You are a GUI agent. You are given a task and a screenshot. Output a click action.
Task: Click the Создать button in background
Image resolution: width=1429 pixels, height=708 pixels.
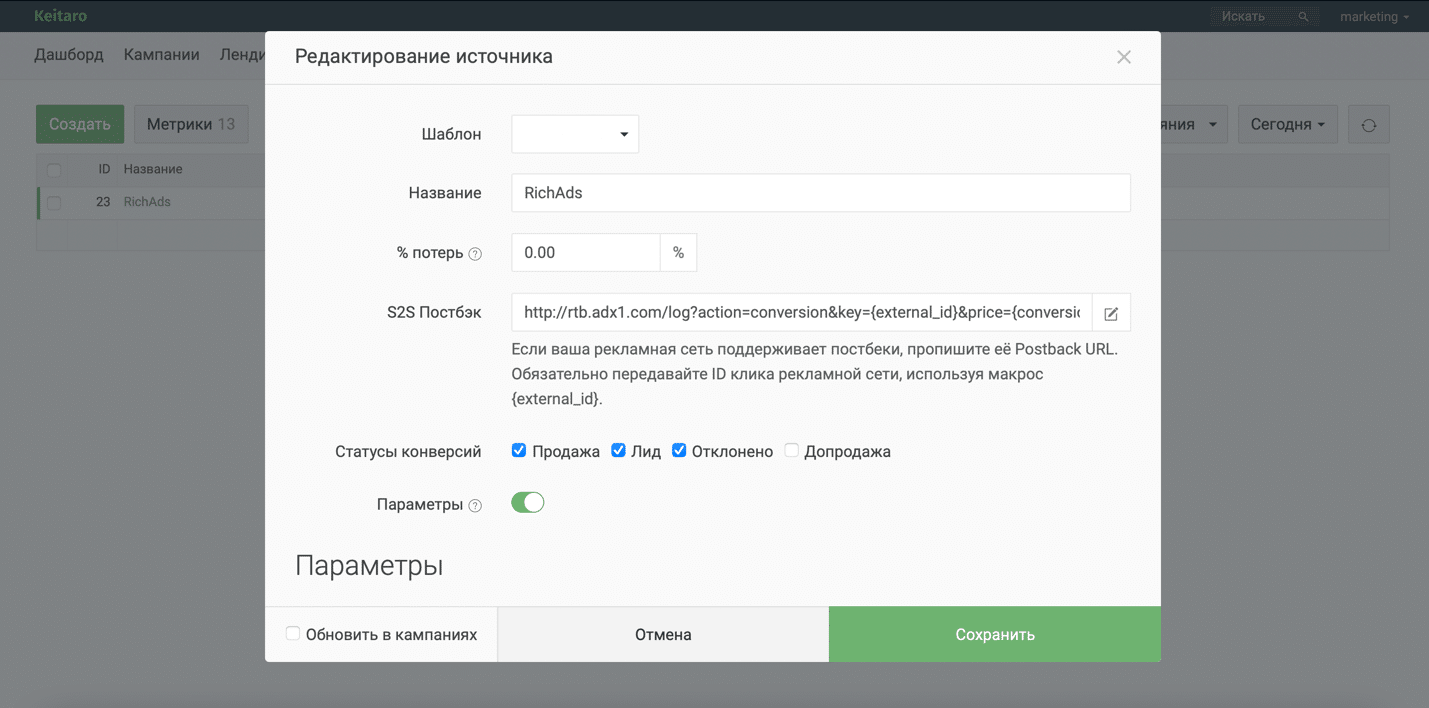(x=80, y=125)
